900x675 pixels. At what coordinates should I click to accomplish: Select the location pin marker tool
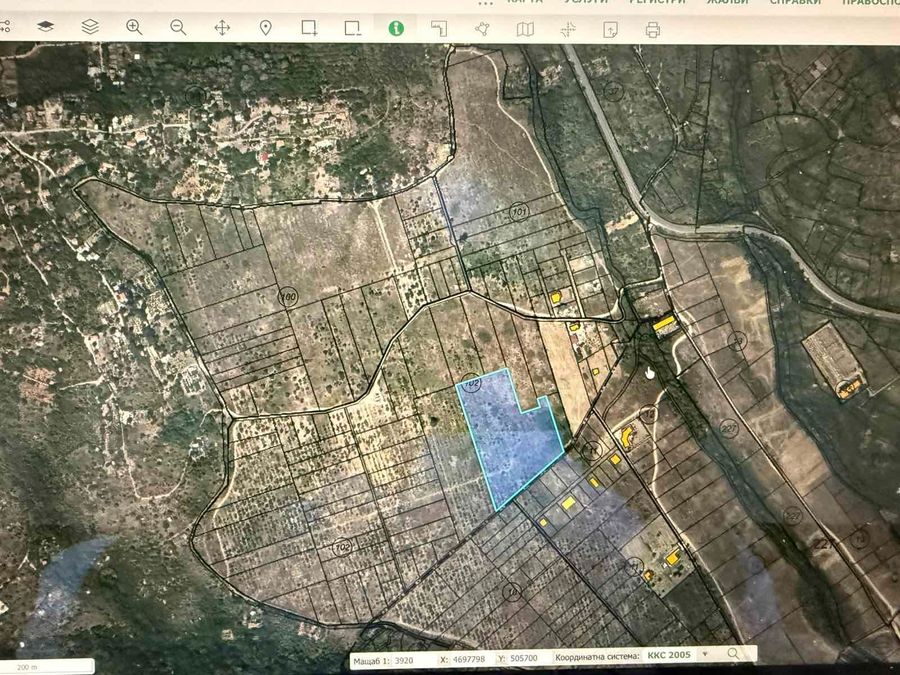point(265,28)
